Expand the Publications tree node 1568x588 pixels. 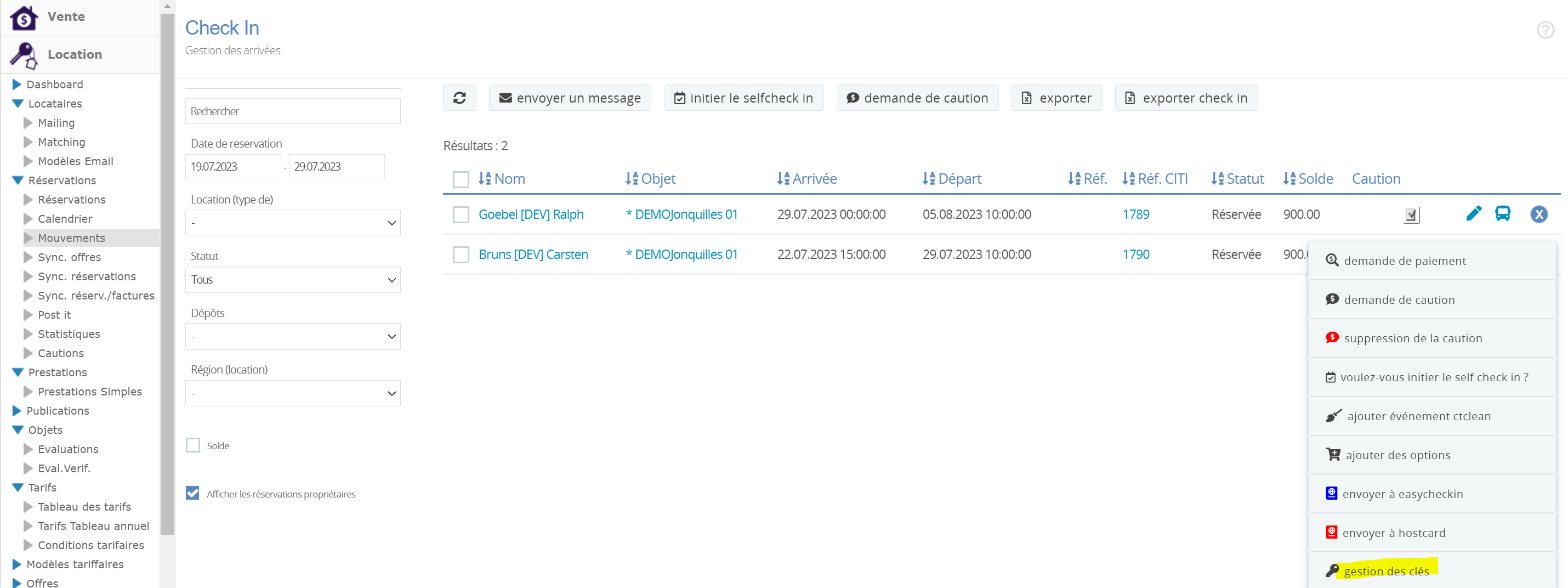point(17,410)
